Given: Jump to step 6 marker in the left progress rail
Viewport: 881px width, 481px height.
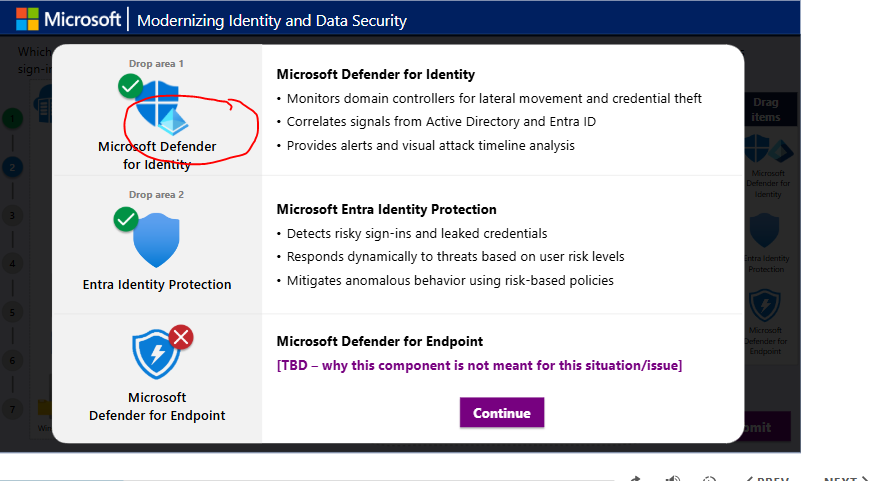Looking at the screenshot, I should coord(12,361).
